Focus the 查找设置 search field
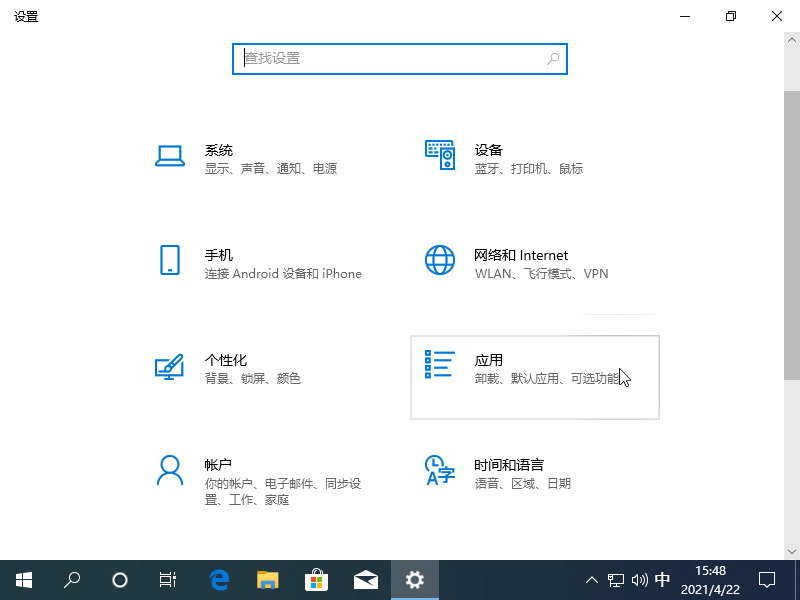Image resolution: width=800 pixels, height=600 pixels. (x=390, y=59)
